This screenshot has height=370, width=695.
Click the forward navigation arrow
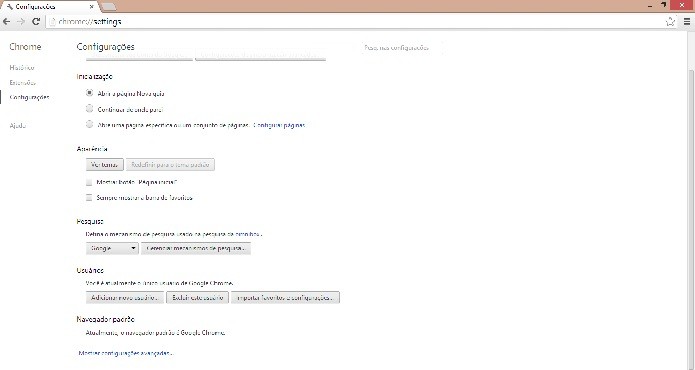pos(20,21)
